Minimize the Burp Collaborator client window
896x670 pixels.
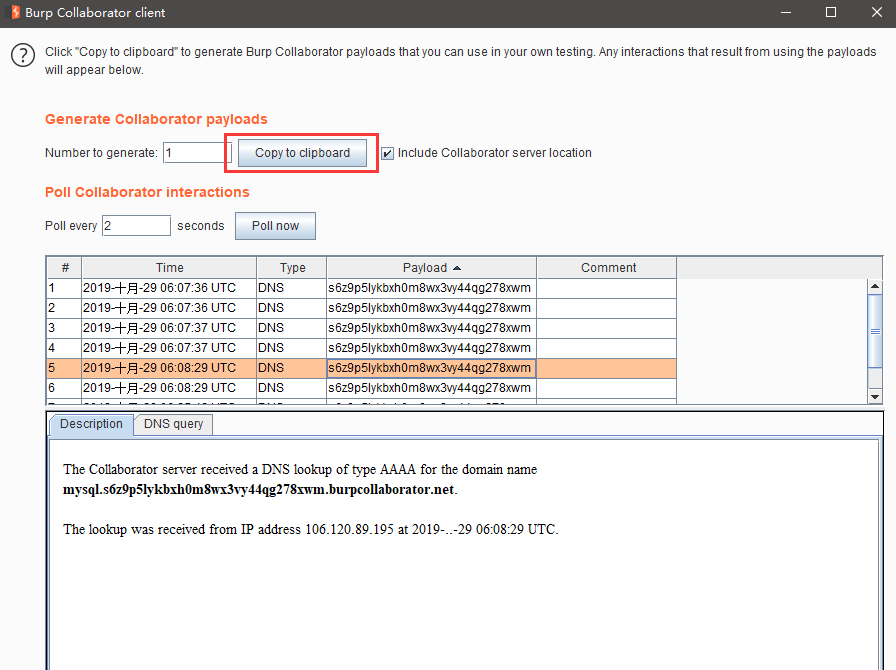click(x=786, y=13)
